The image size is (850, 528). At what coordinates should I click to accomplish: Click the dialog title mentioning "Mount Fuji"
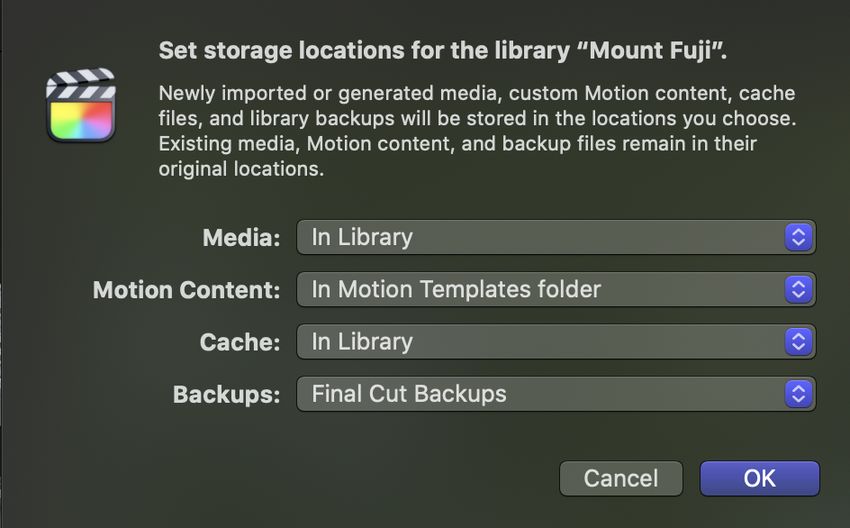442,50
